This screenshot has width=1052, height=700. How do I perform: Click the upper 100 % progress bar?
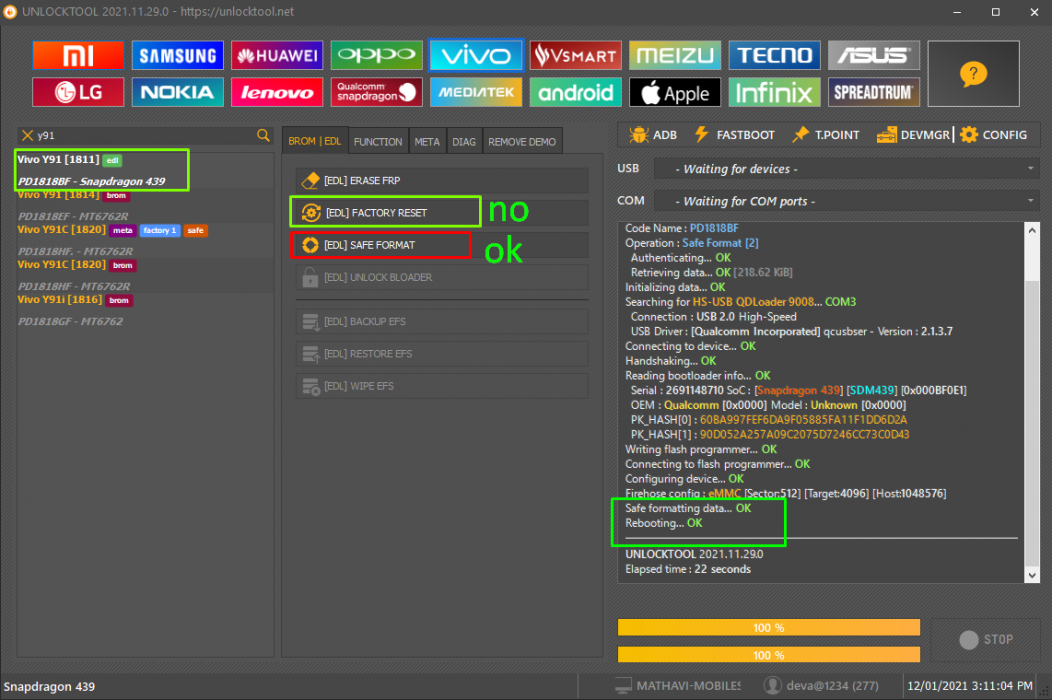769,628
